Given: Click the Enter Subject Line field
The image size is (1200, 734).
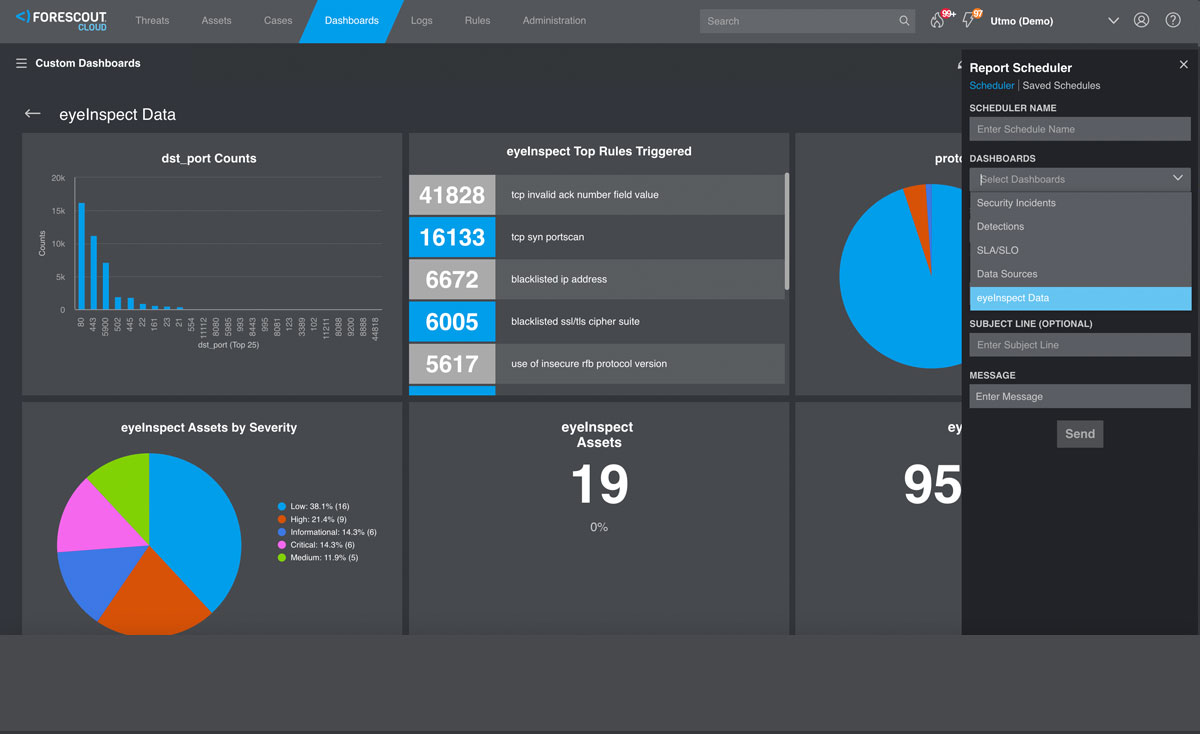Looking at the screenshot, I should [x=1080, y=345].
